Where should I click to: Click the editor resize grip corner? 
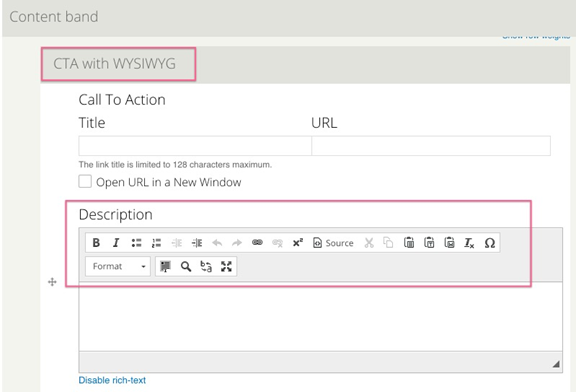[556, 364]
